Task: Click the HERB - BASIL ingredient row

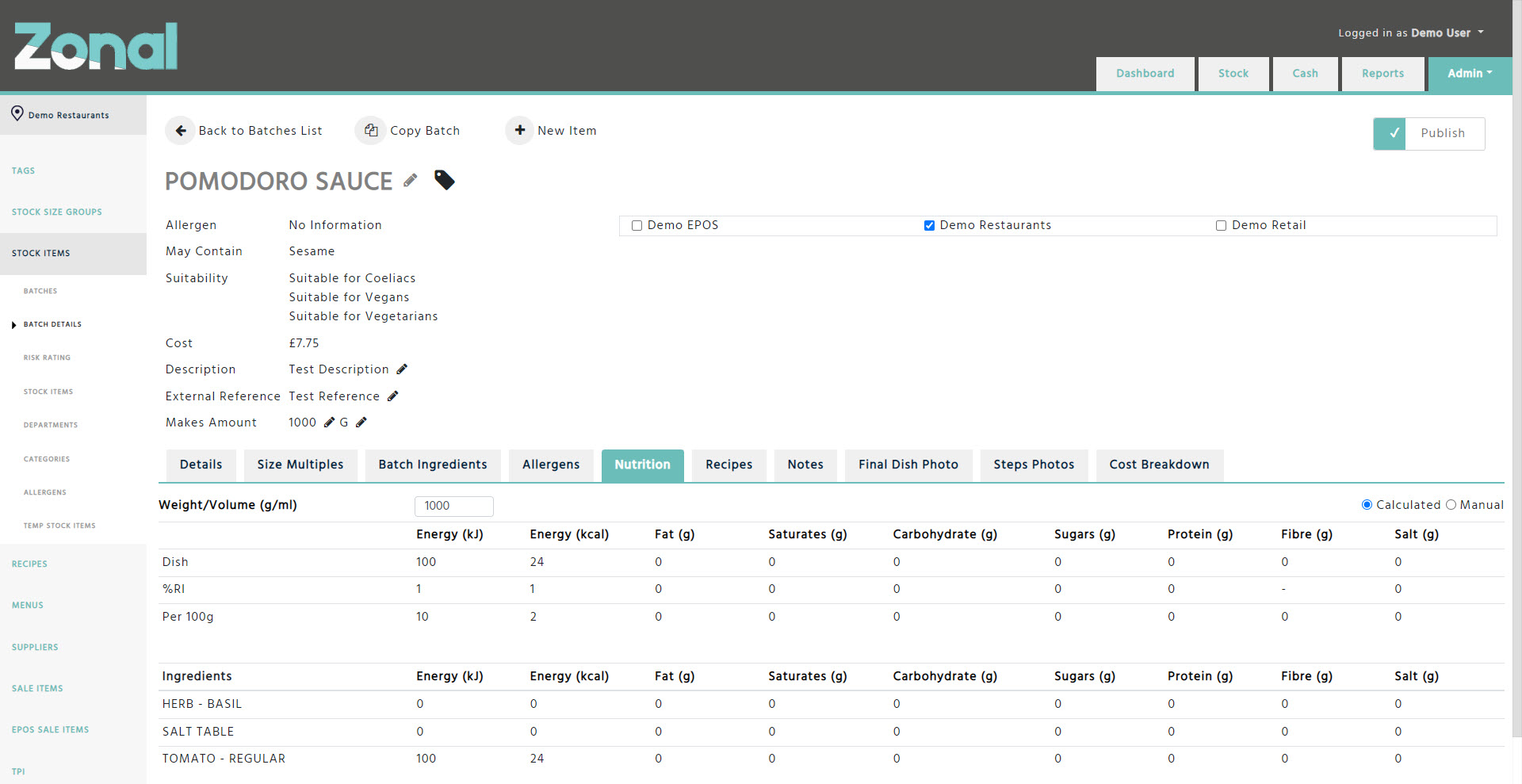Action: (832, 704)
